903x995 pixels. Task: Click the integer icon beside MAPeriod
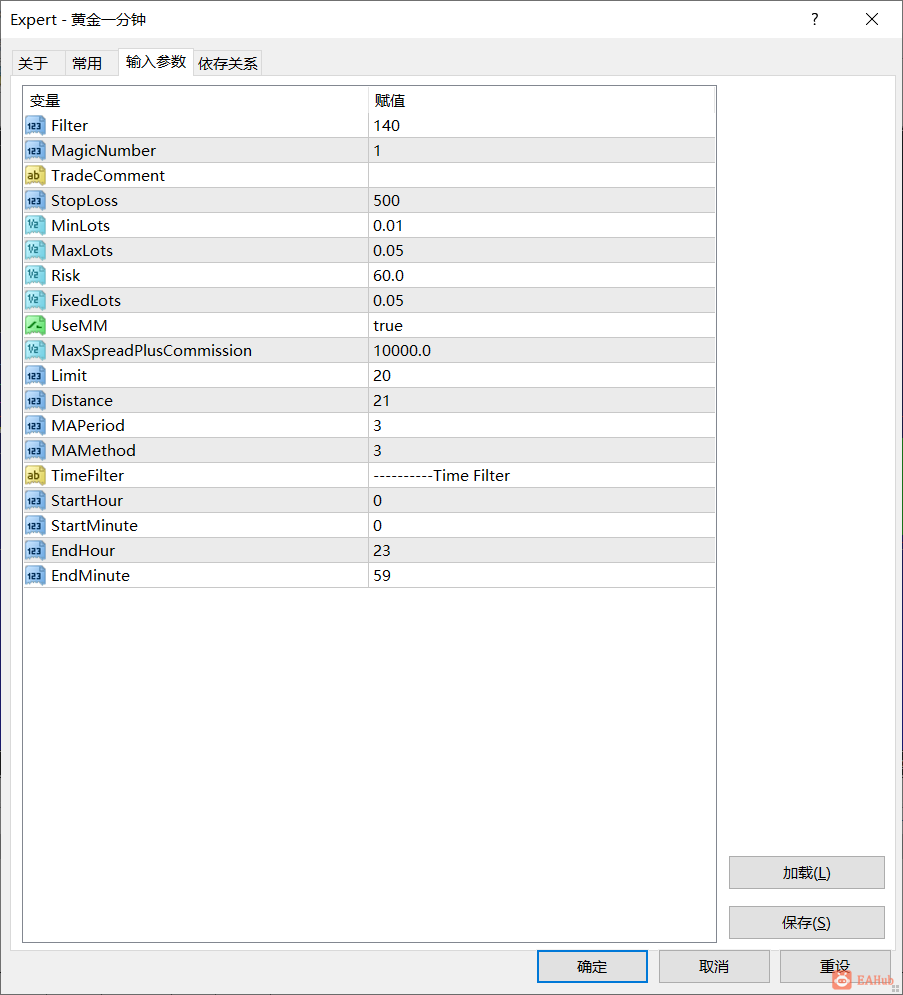(35, 426)
